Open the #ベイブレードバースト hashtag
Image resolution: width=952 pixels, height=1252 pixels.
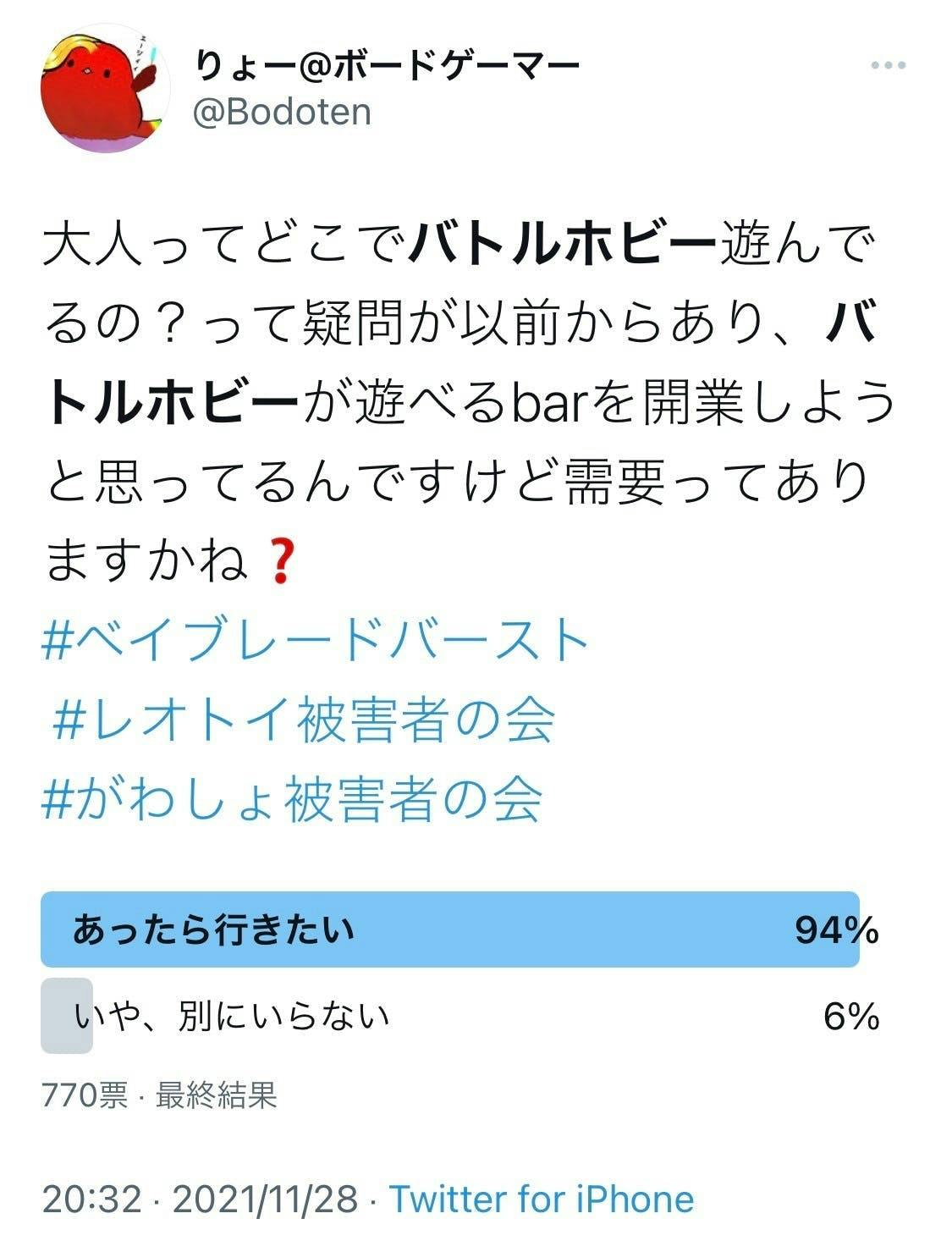pos(315,642)
